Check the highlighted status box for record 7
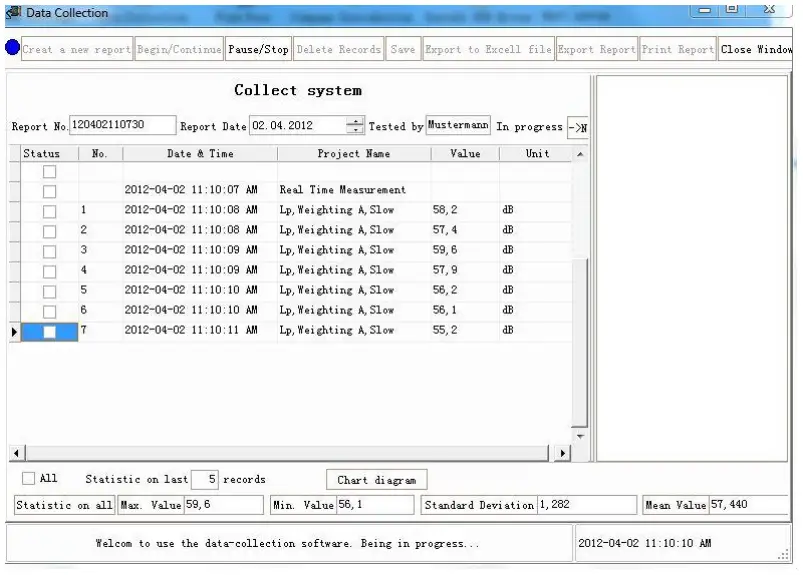803x575 pixels. coord(50,332)
